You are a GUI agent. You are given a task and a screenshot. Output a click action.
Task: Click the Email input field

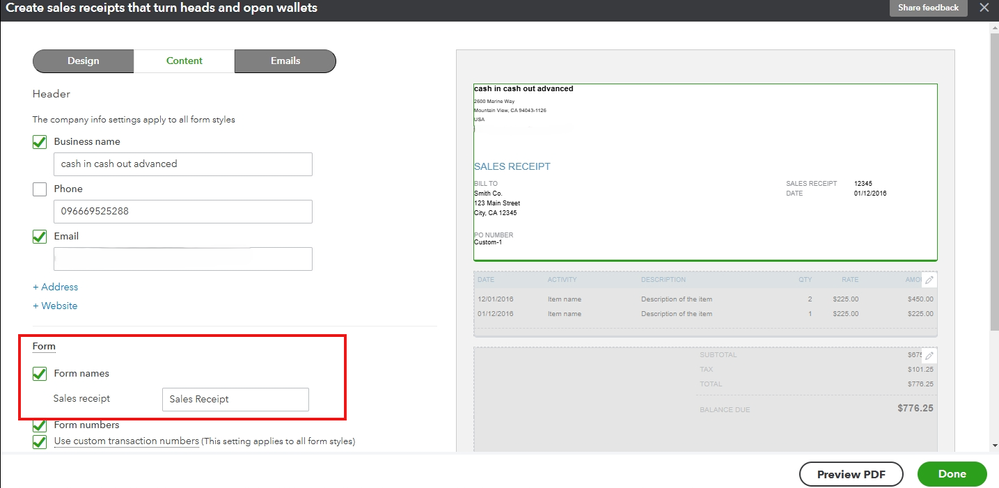[x=183, y=259]
